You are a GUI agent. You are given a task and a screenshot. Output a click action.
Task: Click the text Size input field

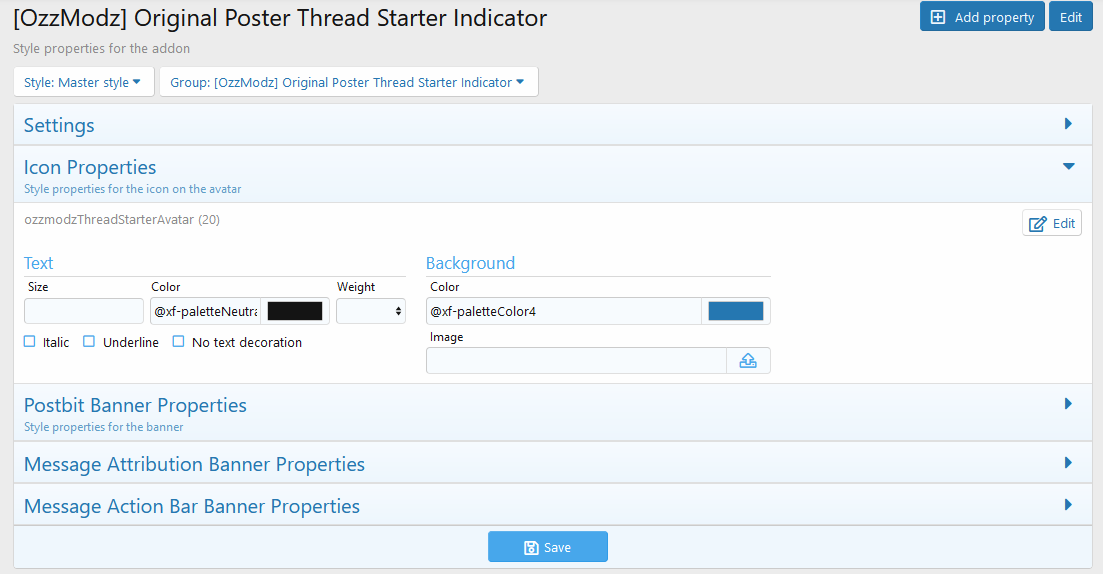click(84, 311)
